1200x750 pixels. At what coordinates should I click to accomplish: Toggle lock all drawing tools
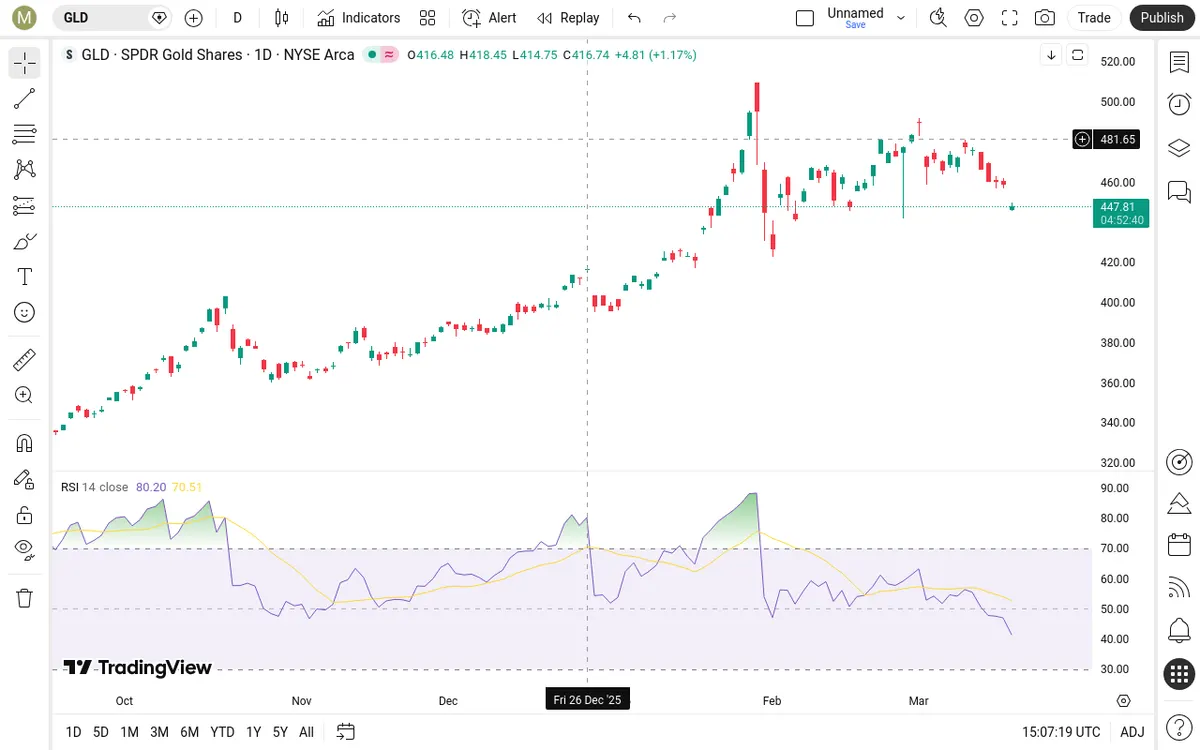click(25, 515)
